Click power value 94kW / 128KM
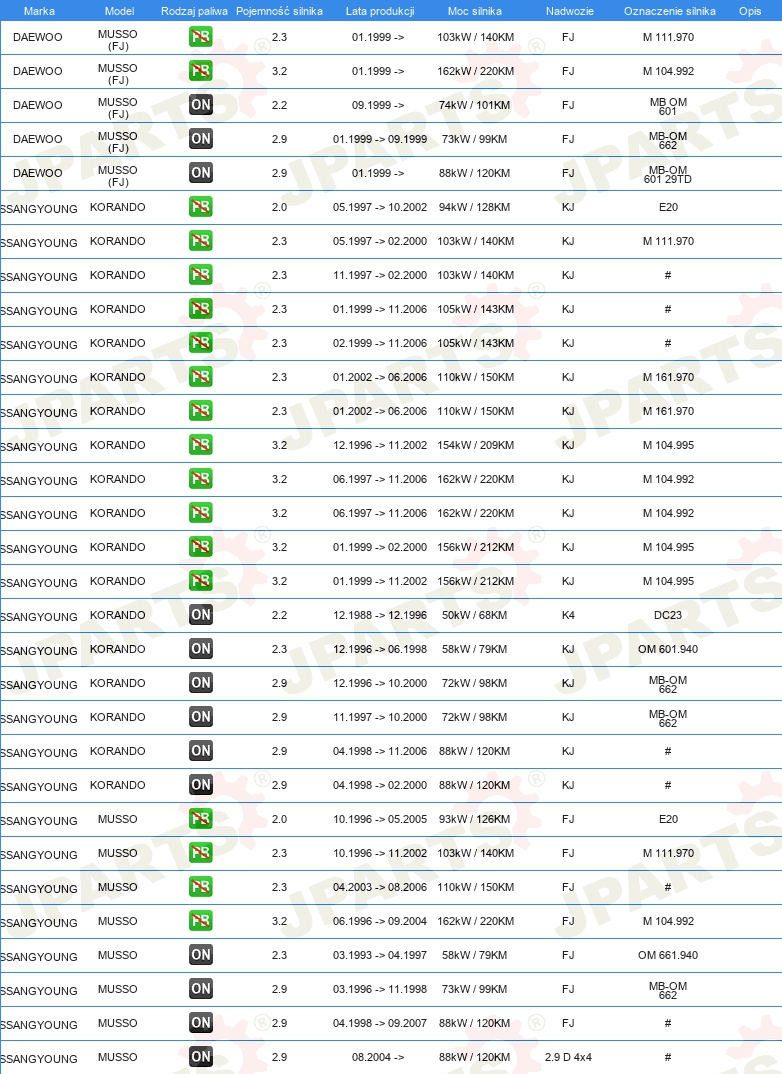 coord(475,208)
